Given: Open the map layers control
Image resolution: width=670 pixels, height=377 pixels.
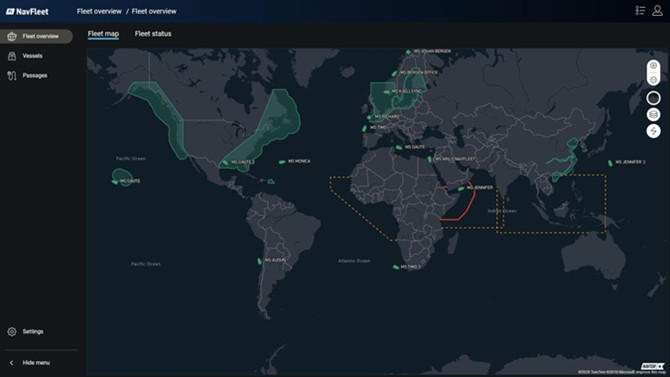Looking at the screenshot, I should (653, 115).
